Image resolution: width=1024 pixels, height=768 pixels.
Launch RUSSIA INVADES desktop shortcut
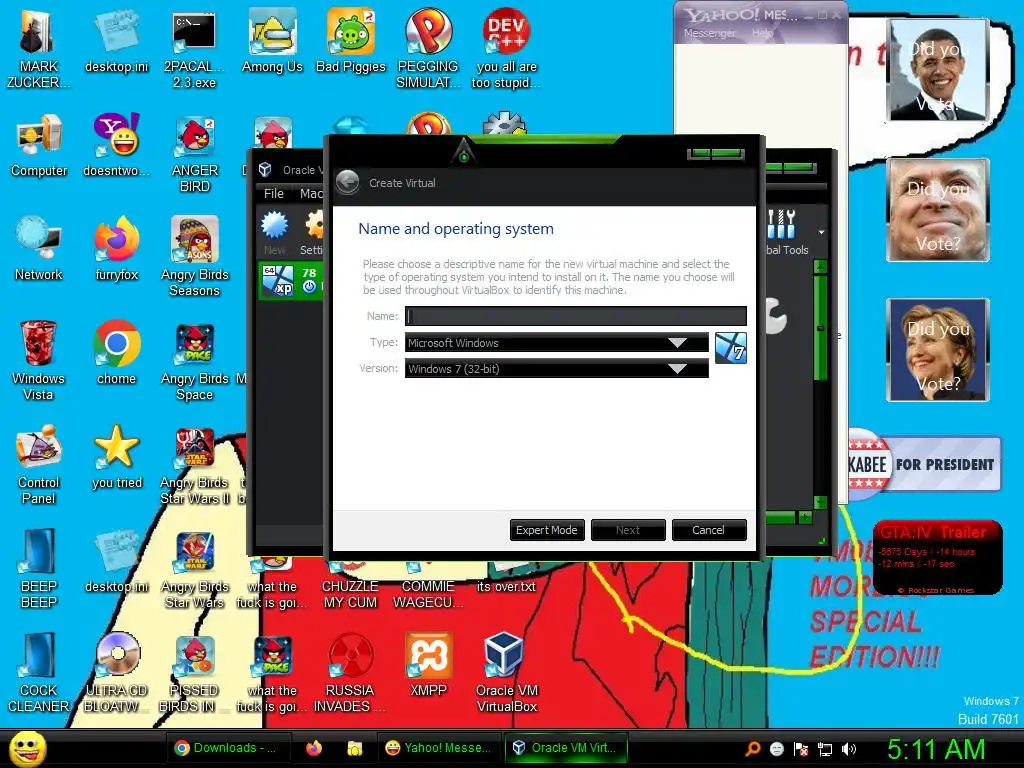pyautogui.click(x=350, y=672)
